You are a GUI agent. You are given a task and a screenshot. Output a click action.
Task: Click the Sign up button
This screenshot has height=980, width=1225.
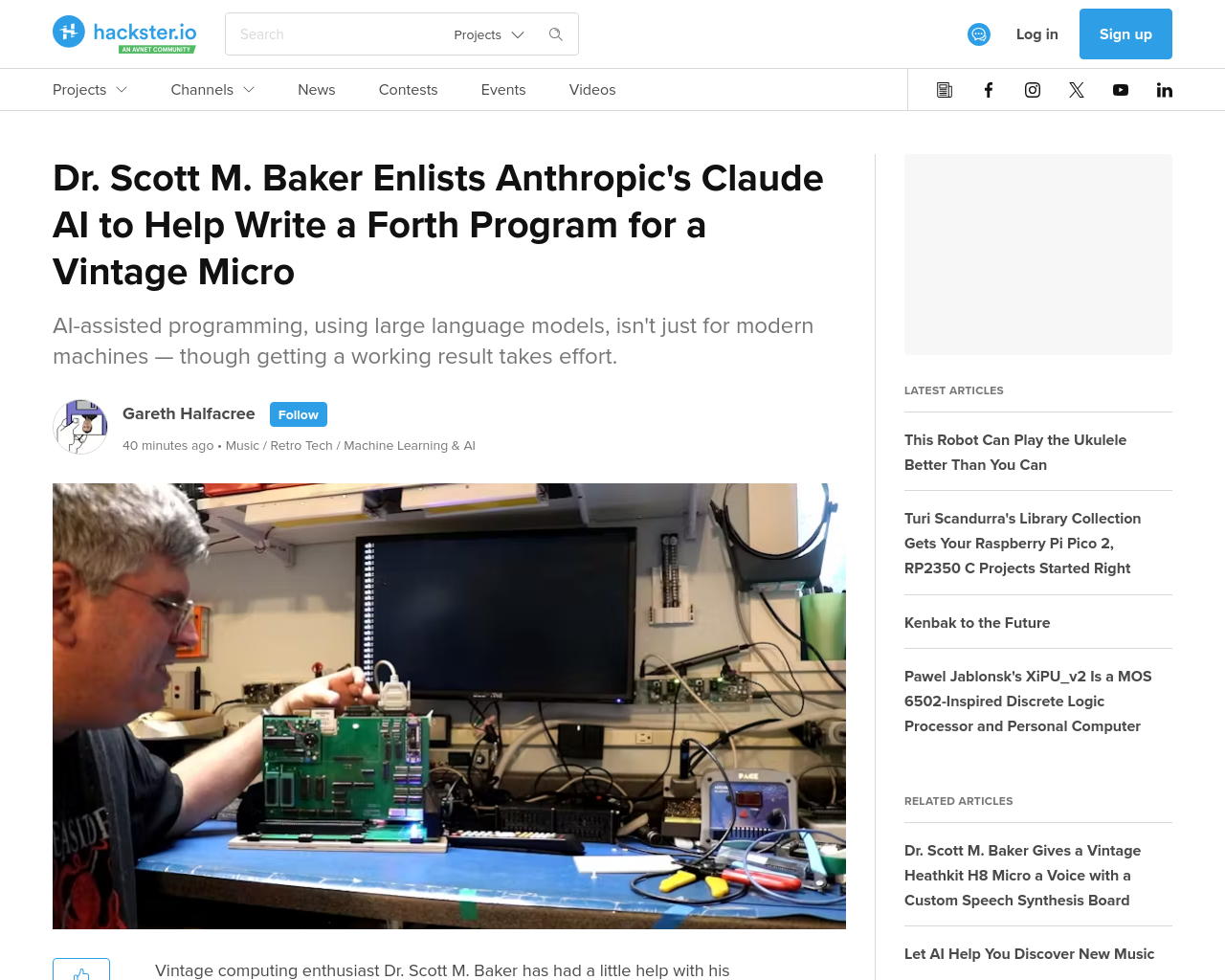(1125, 34)
